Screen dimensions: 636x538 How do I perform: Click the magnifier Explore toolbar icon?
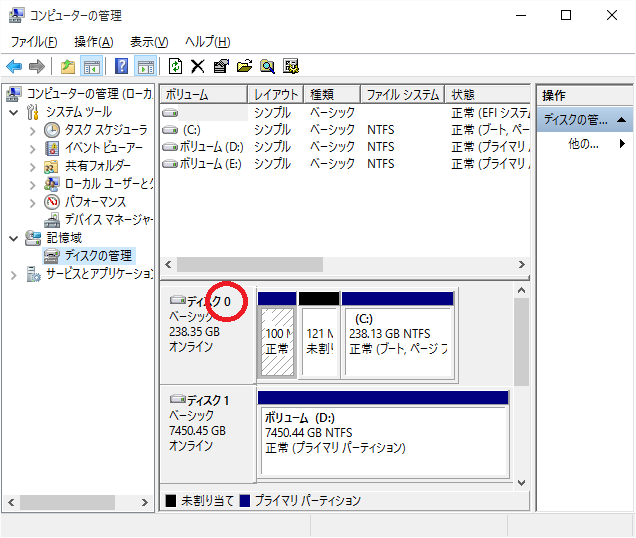click(267, 66)
